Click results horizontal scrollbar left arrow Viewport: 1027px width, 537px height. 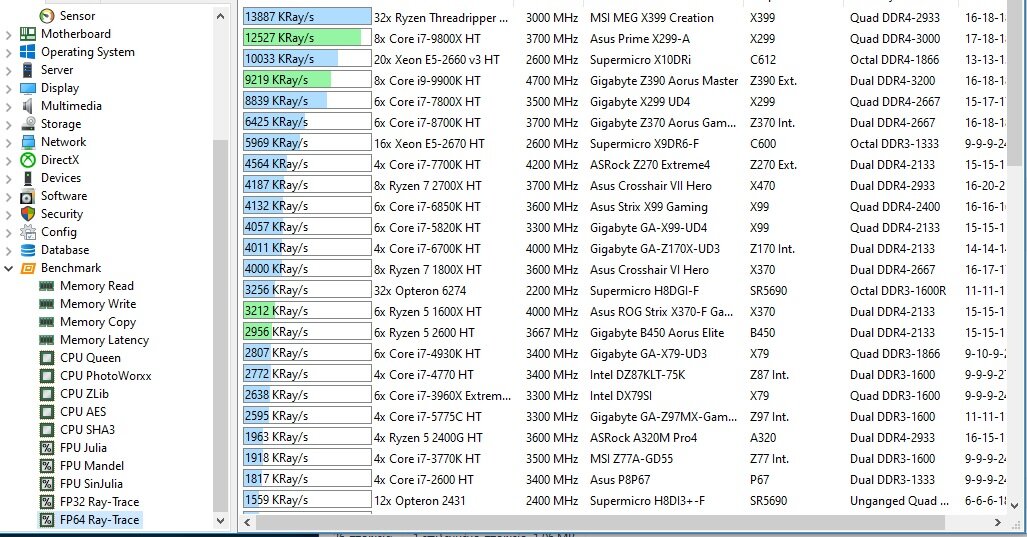[x=248, y=523]
